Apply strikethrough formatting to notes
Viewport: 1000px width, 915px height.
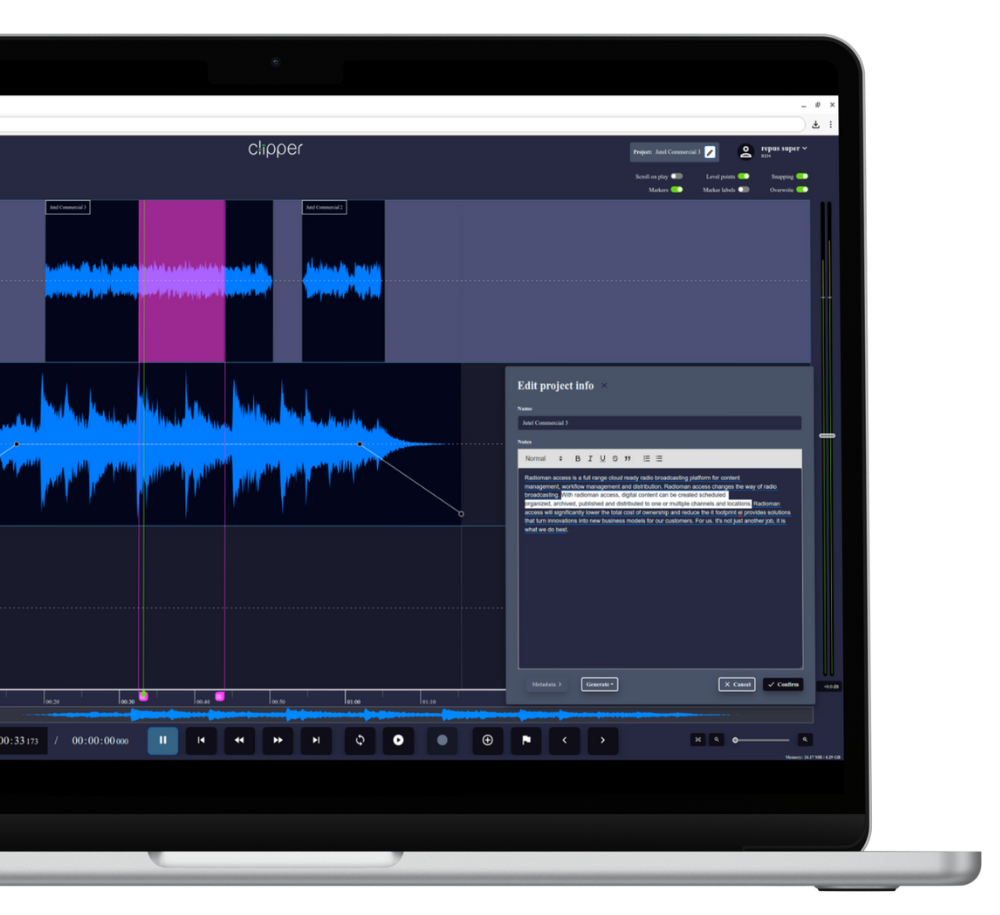point(615,458)
